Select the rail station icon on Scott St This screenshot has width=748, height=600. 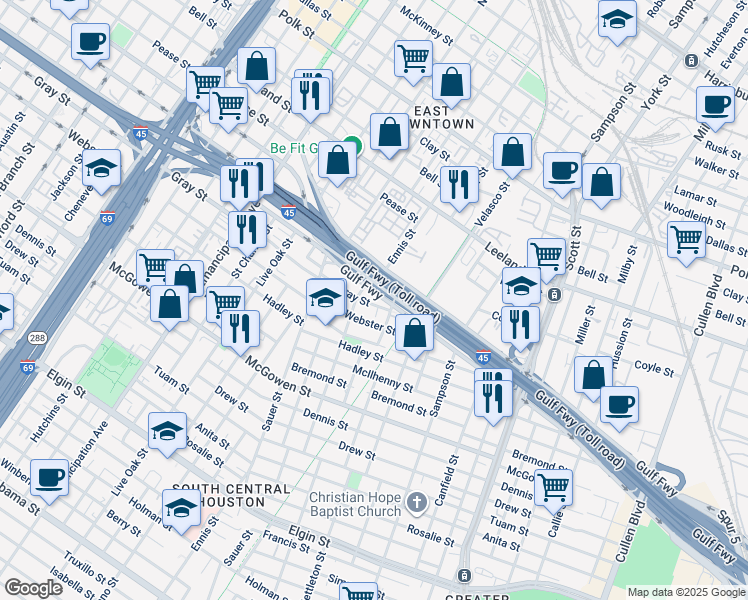click(554, 295)
